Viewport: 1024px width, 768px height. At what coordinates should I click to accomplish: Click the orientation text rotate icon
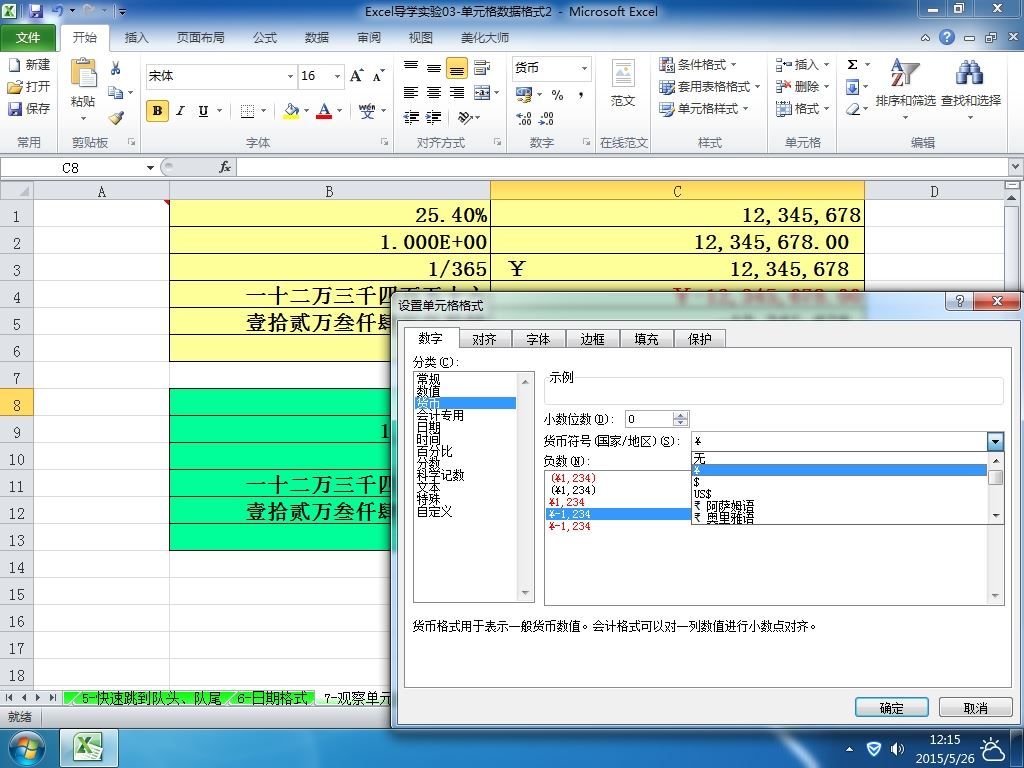pos(465,118)
